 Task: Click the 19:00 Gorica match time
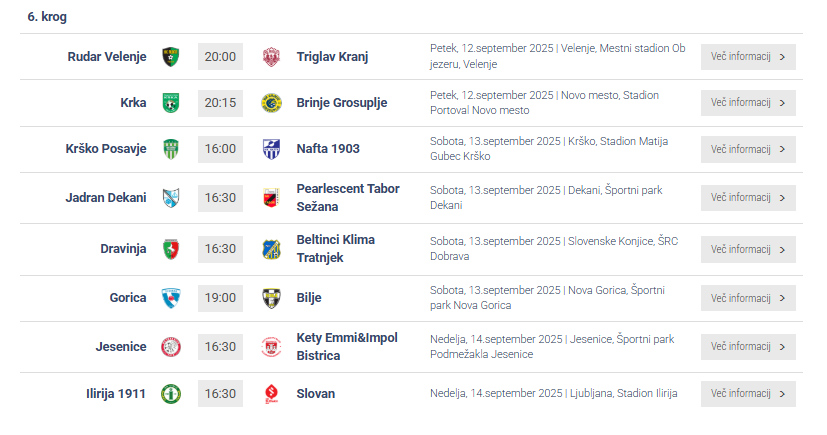pos(220,298)
